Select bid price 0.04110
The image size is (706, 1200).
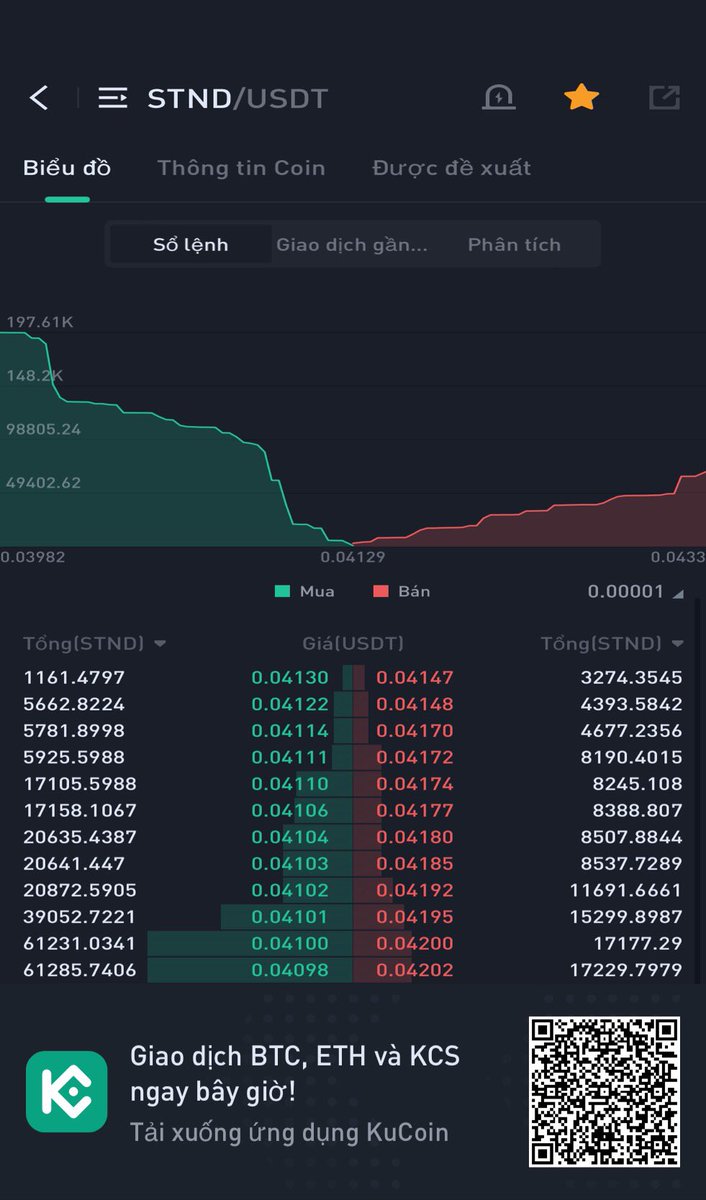coord(290,783)
